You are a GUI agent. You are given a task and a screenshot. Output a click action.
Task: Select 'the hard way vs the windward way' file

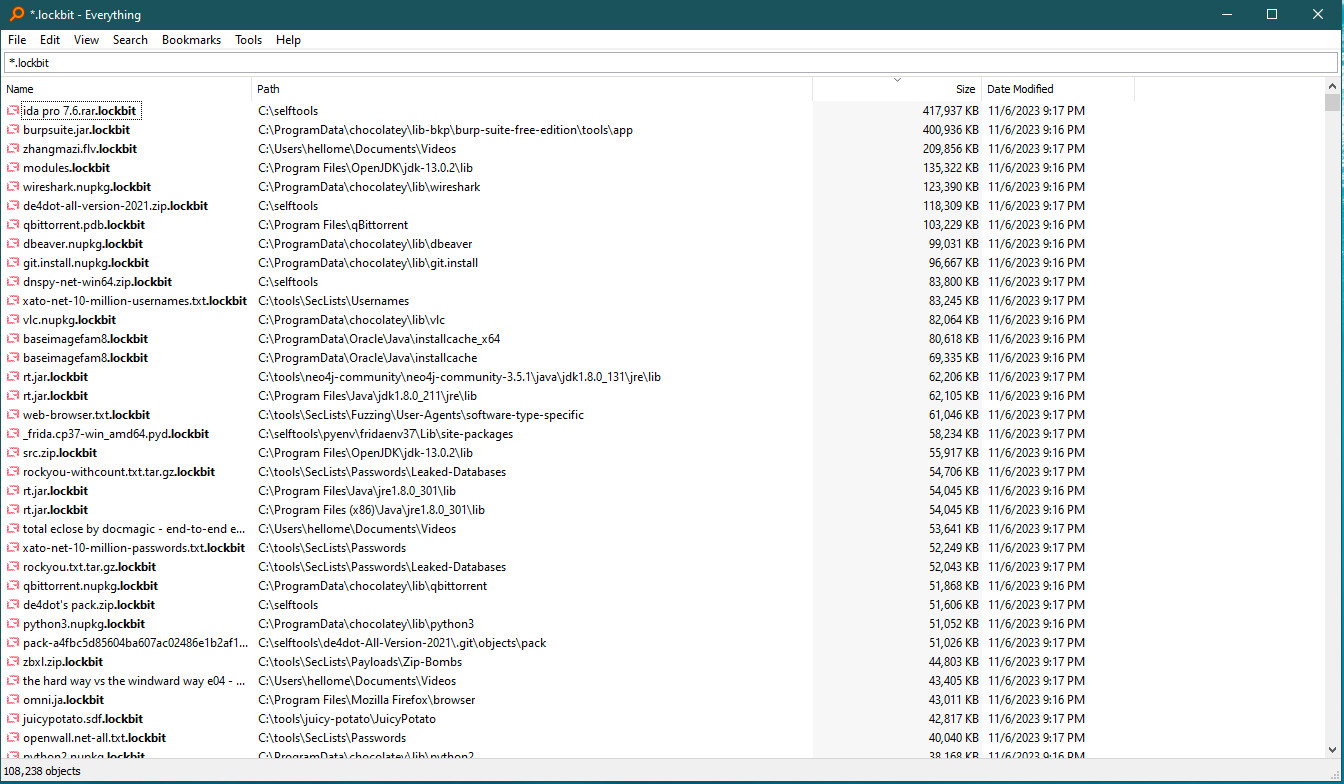tap(134, 681)
